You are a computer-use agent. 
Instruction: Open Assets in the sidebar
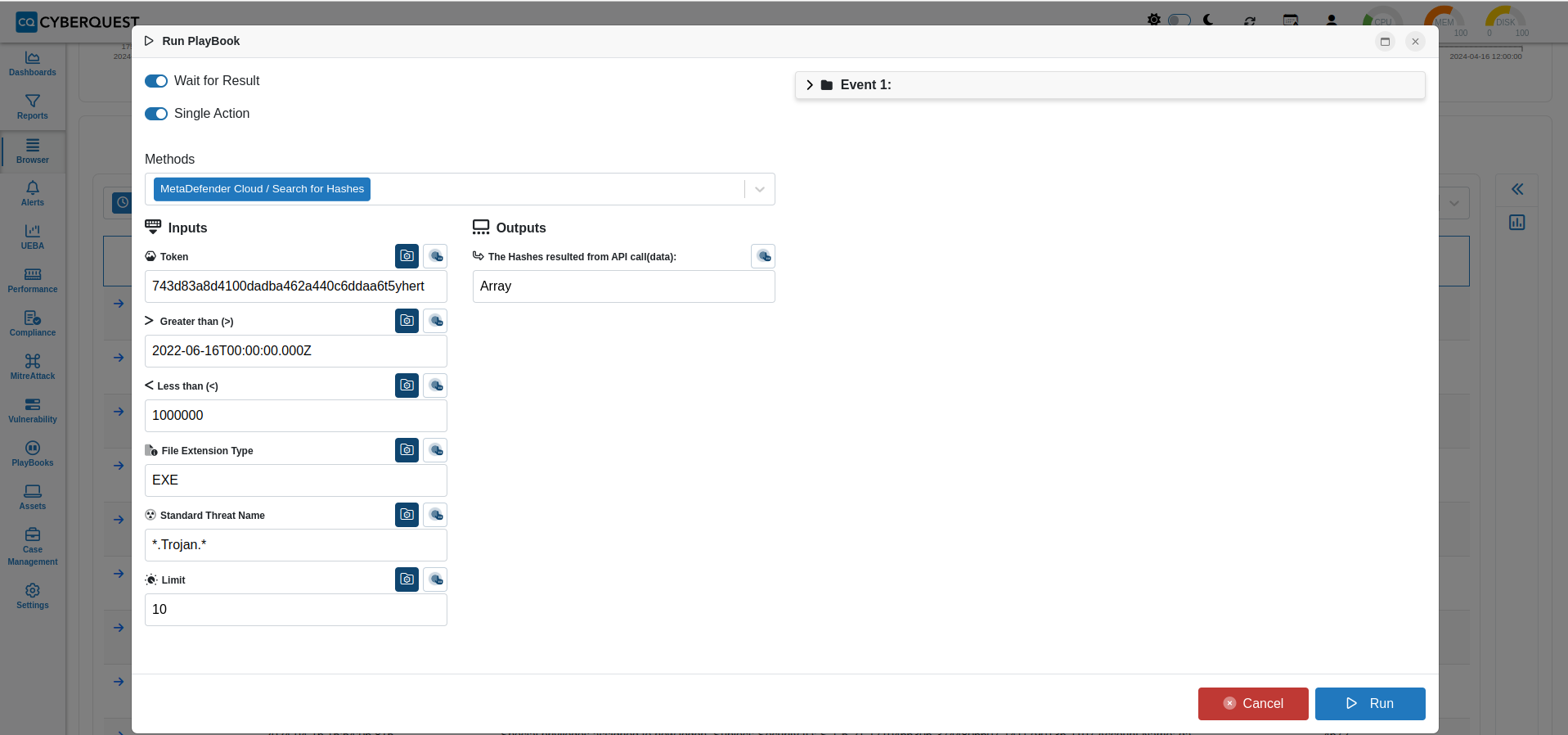tap(33, 498)
